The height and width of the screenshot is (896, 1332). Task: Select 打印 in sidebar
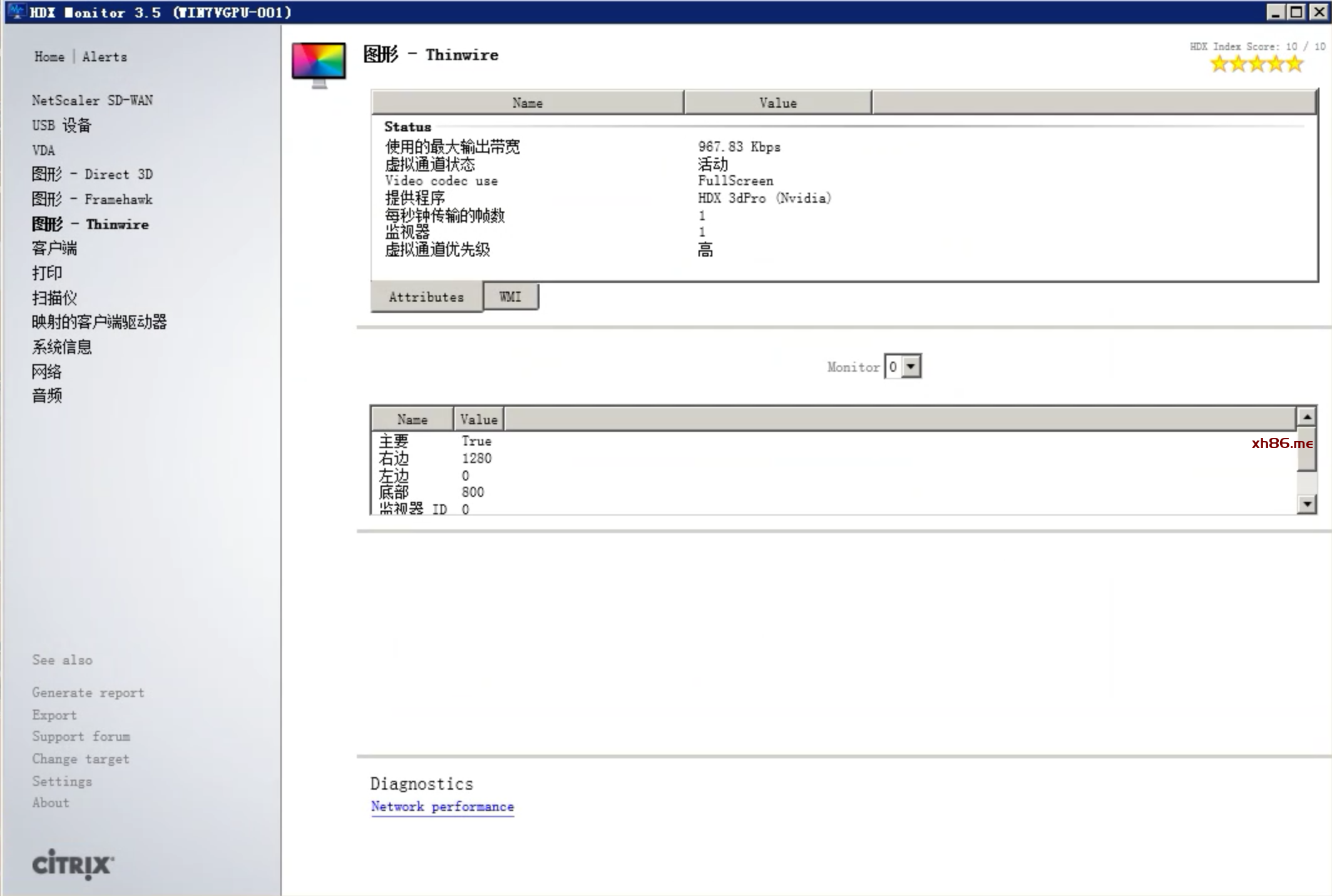tap(47, 273)
